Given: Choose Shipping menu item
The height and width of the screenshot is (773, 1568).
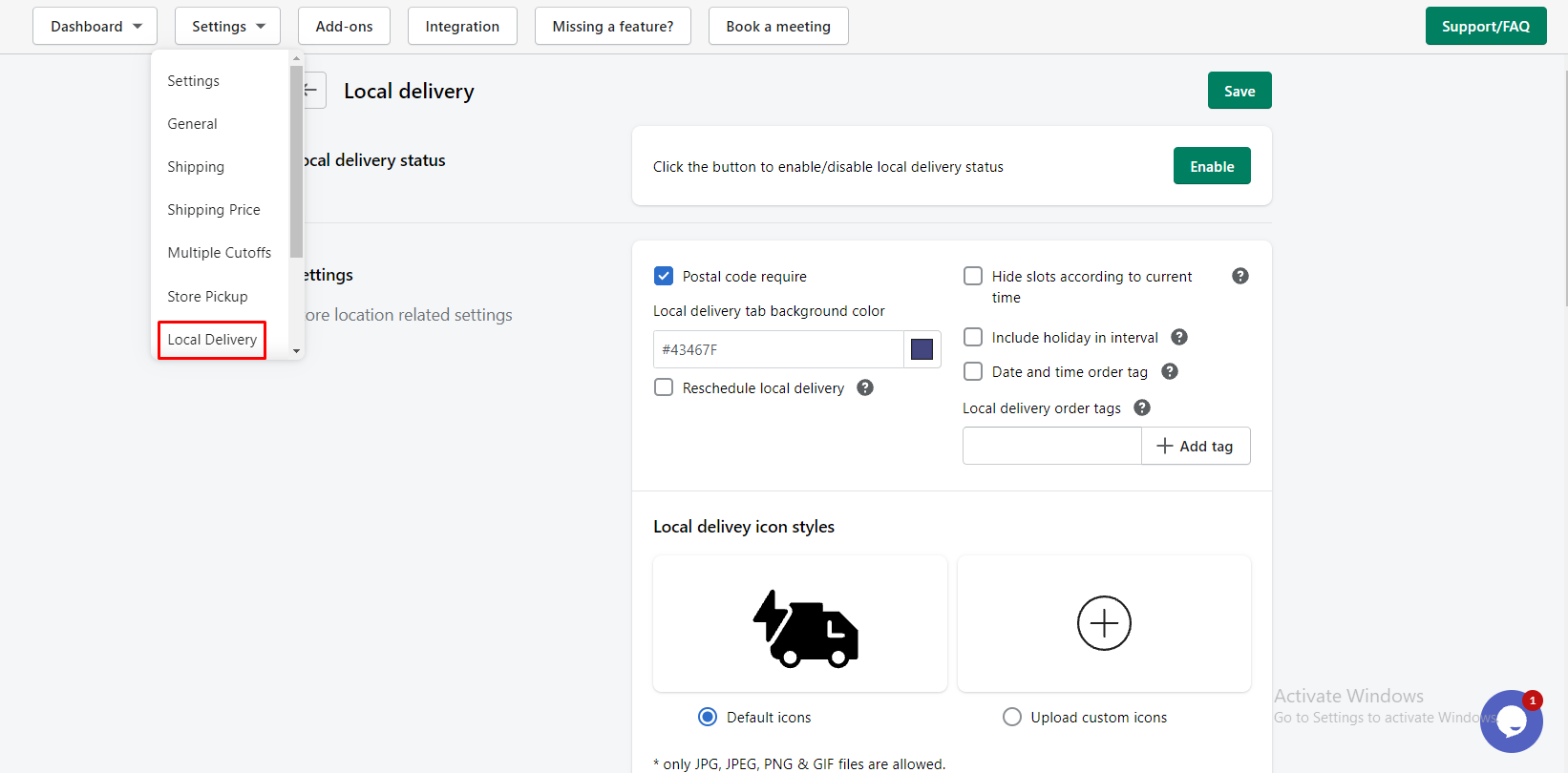Looking at the screenshot, I should coord(196,167).
